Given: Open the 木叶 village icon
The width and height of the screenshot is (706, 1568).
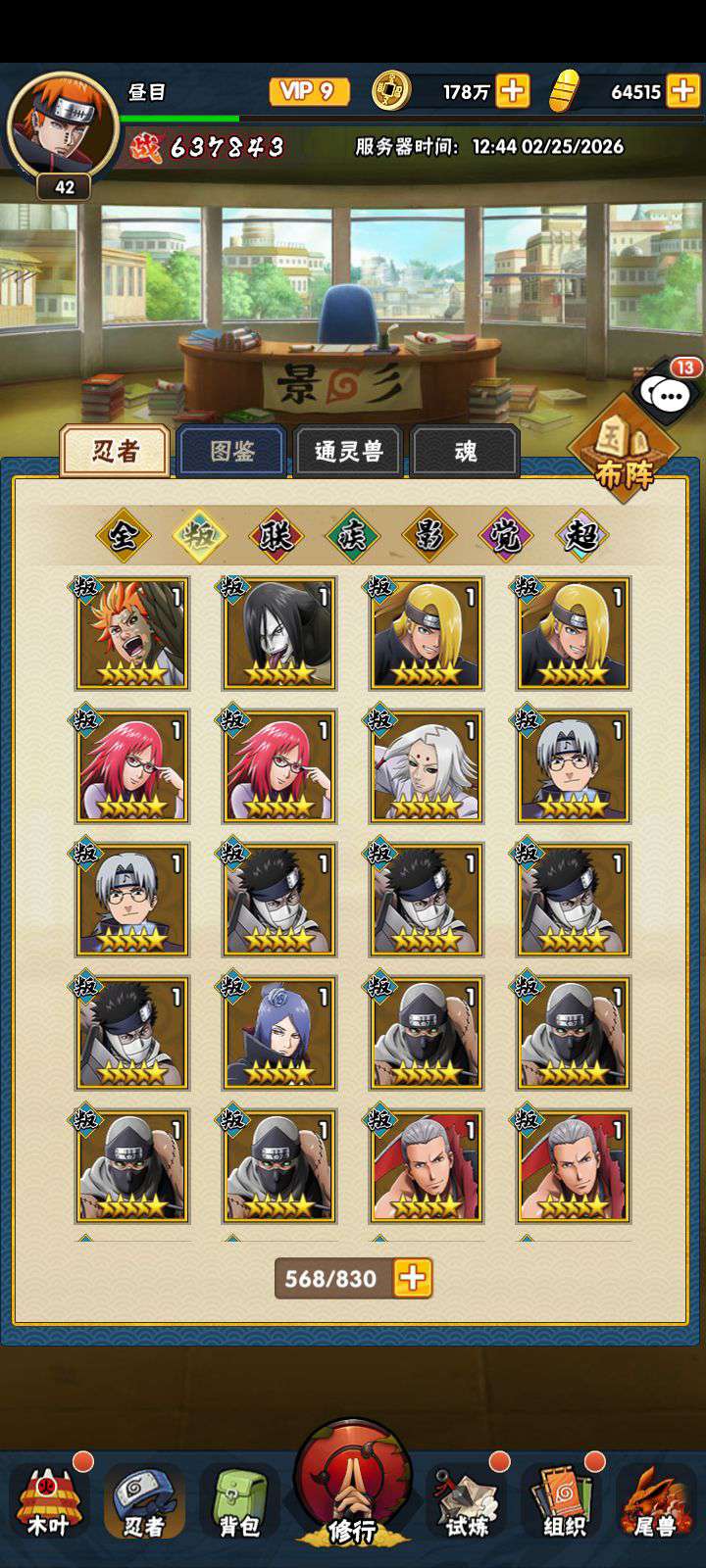Looking at the screenshot, I should click(47, 1501).
